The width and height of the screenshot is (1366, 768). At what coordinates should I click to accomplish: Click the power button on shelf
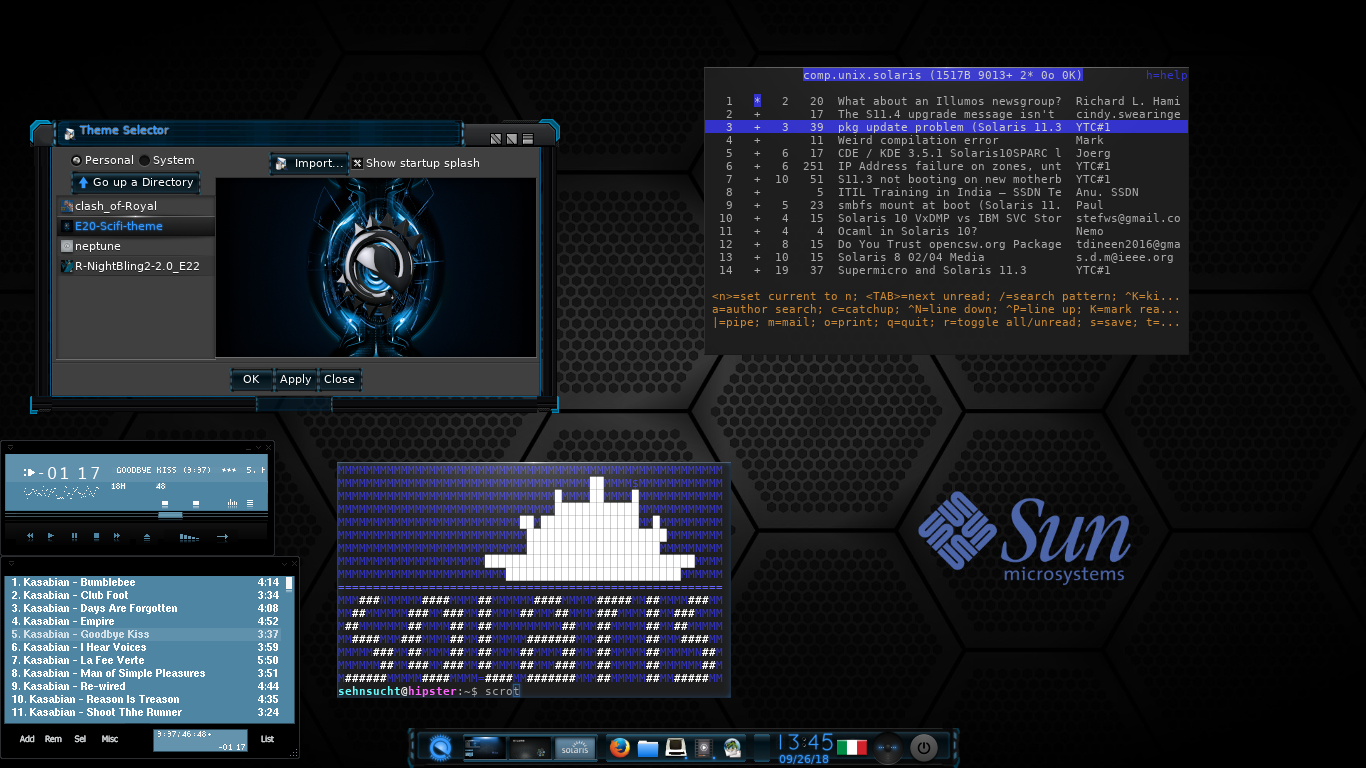[x=924, y=747]
